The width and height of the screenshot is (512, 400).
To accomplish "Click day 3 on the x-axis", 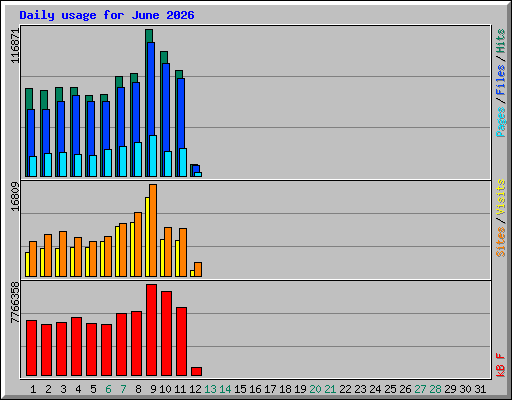I will pos(63,389).
